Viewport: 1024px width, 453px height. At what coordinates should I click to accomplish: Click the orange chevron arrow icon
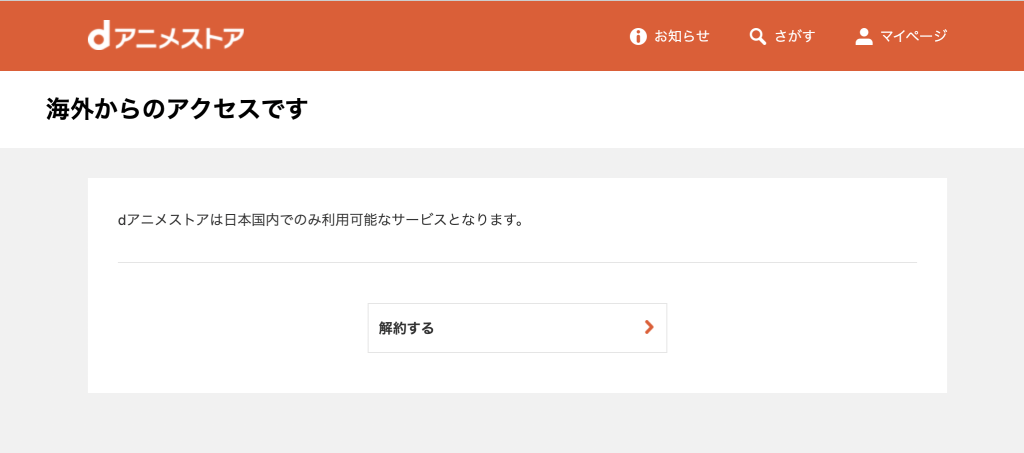point(649,327)
